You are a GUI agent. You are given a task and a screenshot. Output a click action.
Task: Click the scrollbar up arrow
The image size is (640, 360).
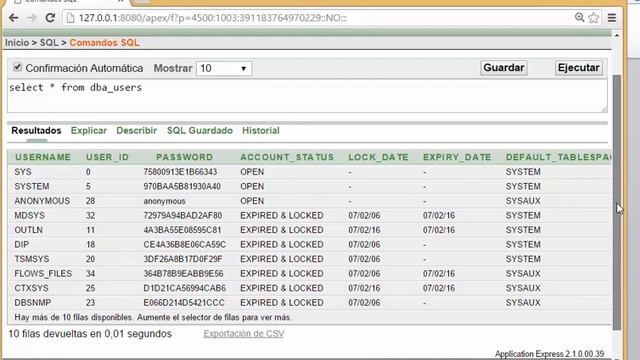617,36
